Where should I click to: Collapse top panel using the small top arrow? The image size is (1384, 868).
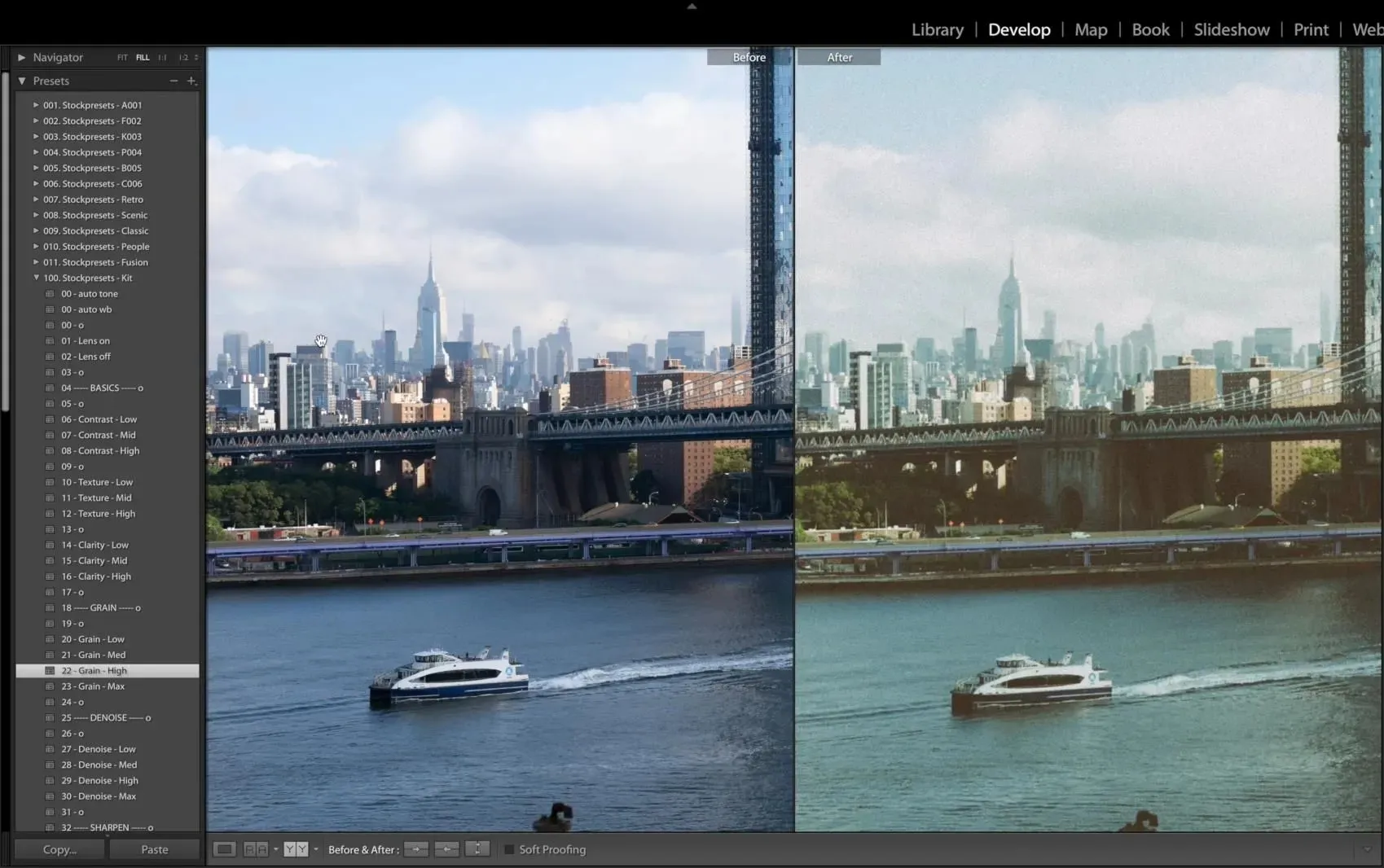coord(692,6)
